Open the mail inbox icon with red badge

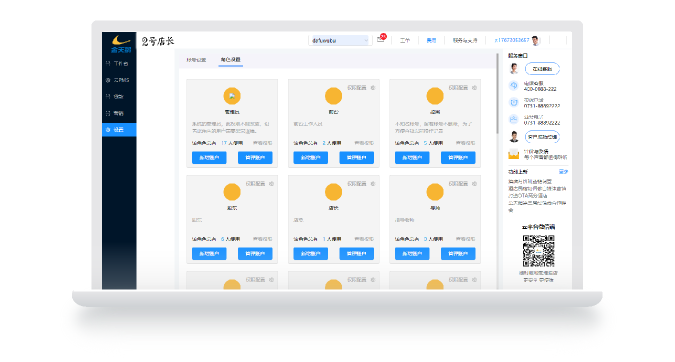[x=381, y=40]
